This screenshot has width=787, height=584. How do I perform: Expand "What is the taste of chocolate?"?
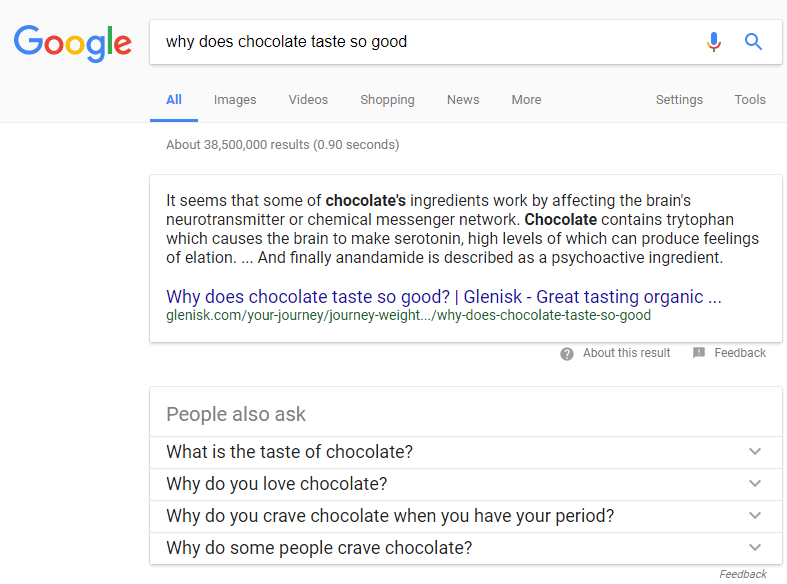click(755, 452)
